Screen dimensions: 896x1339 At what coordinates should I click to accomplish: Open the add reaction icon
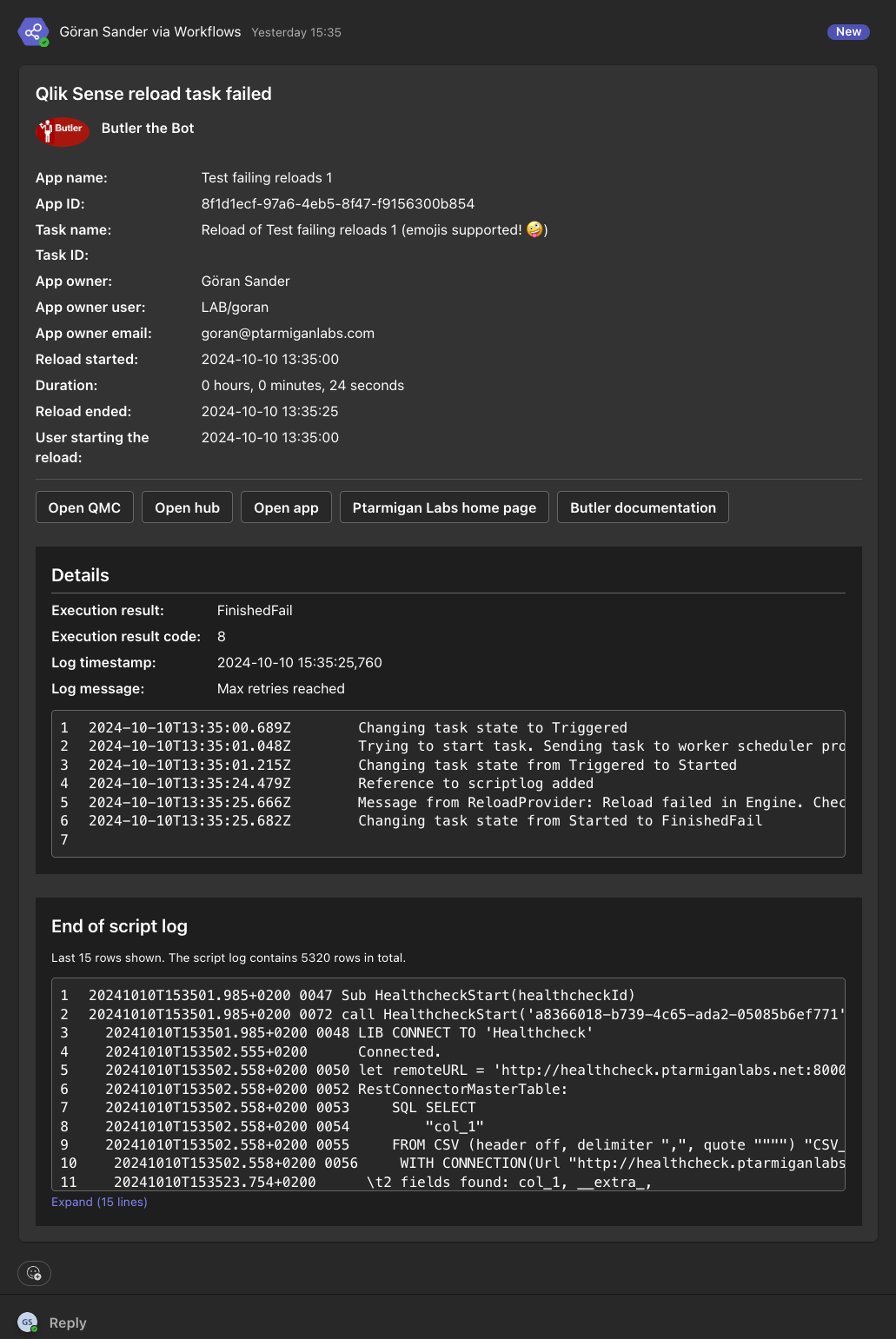pyautogui.click(x=34, y=1273)
